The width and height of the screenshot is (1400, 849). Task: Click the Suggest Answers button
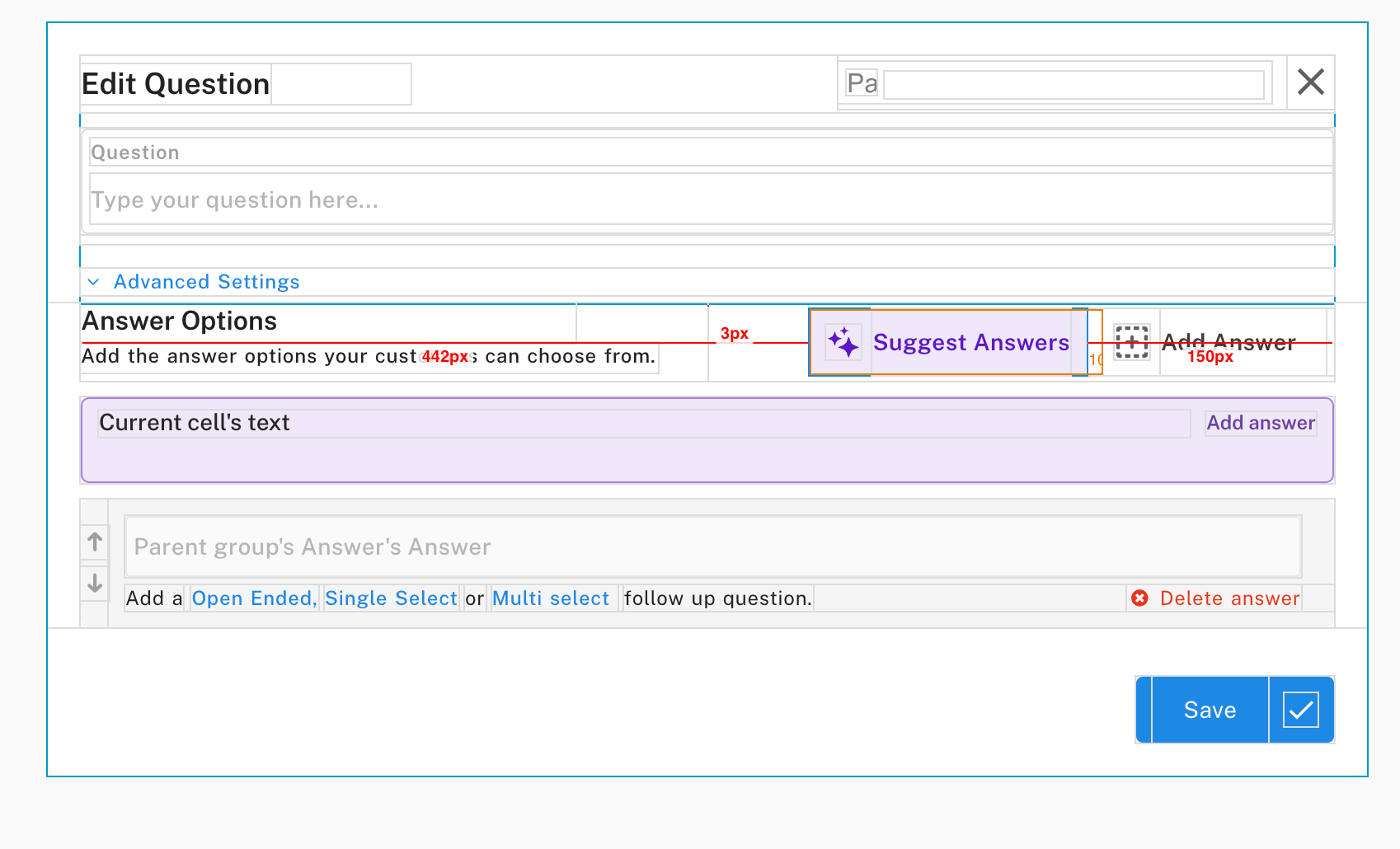(971, 341)
